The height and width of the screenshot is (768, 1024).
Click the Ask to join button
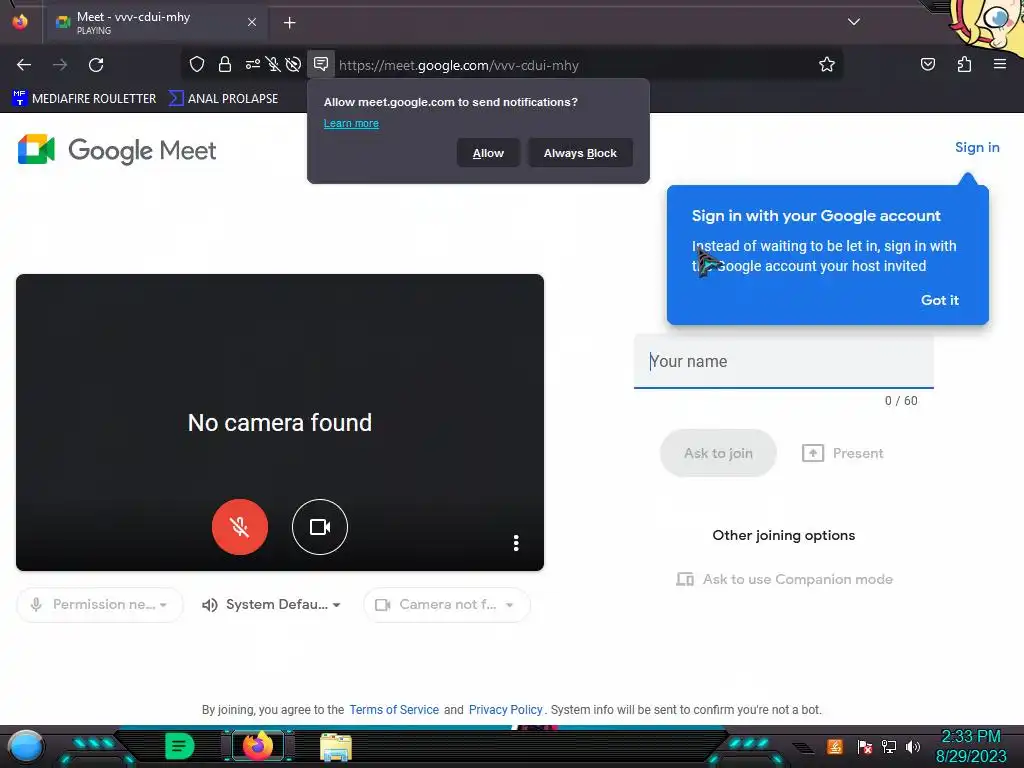point(718,453)
